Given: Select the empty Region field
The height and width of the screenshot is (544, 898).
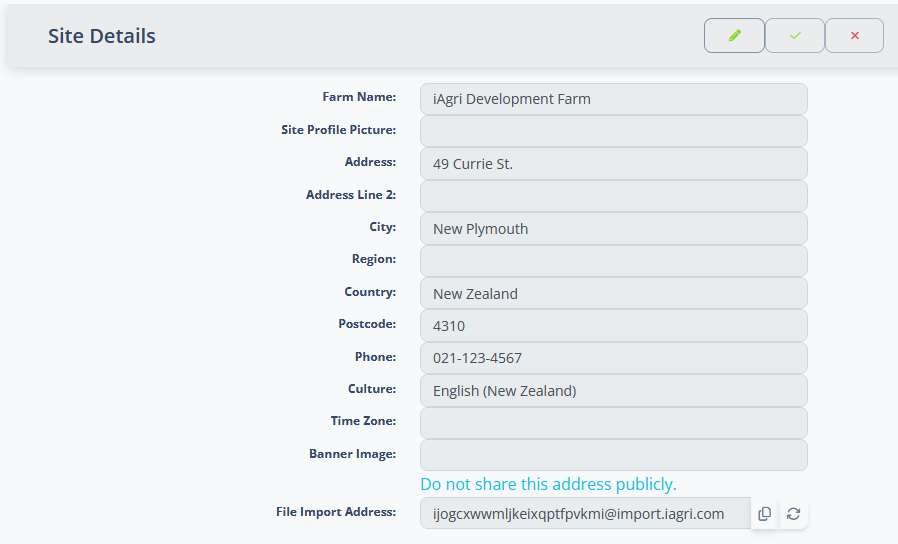Looking at the screenshot, I should pos(613,261).
